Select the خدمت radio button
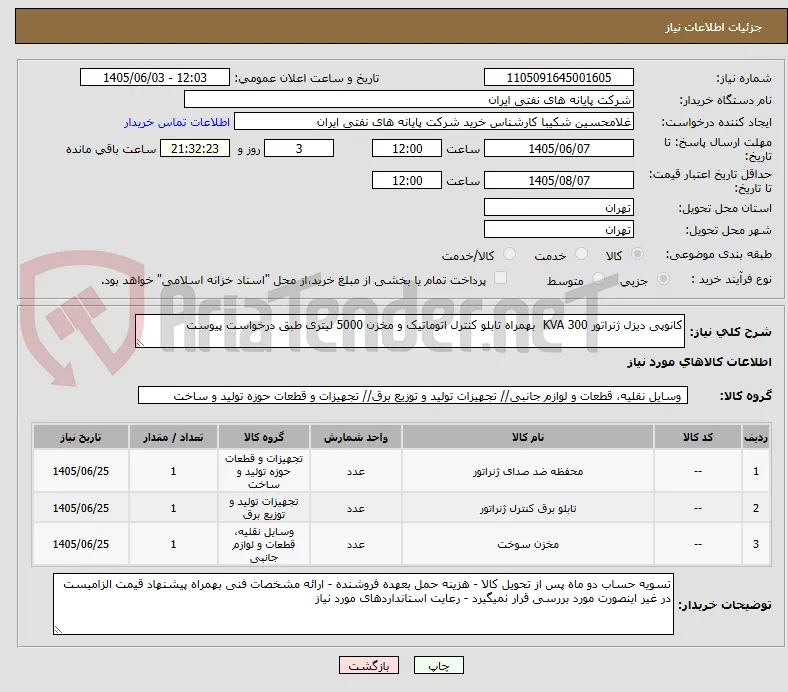This screenshot has height=692, width=788. pos(581,254)
